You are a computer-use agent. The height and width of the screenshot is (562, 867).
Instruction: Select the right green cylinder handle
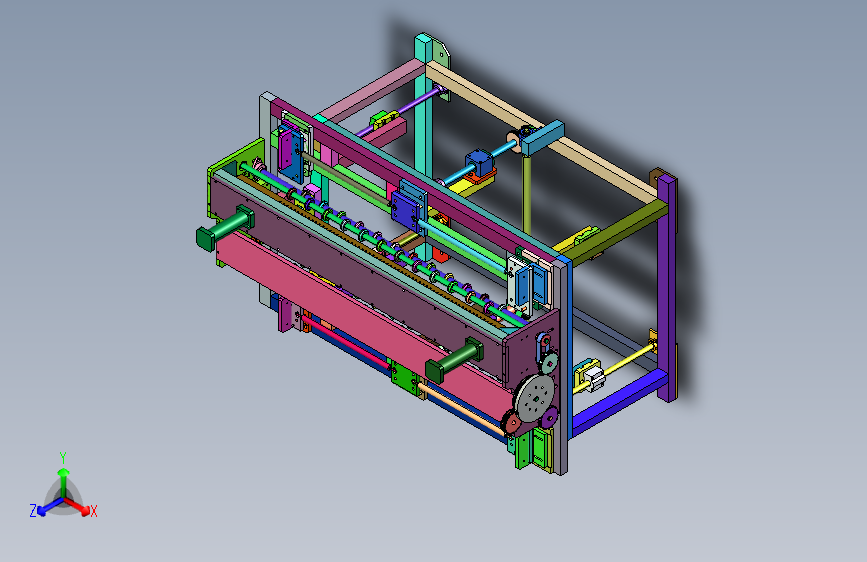tap(454, 360)
